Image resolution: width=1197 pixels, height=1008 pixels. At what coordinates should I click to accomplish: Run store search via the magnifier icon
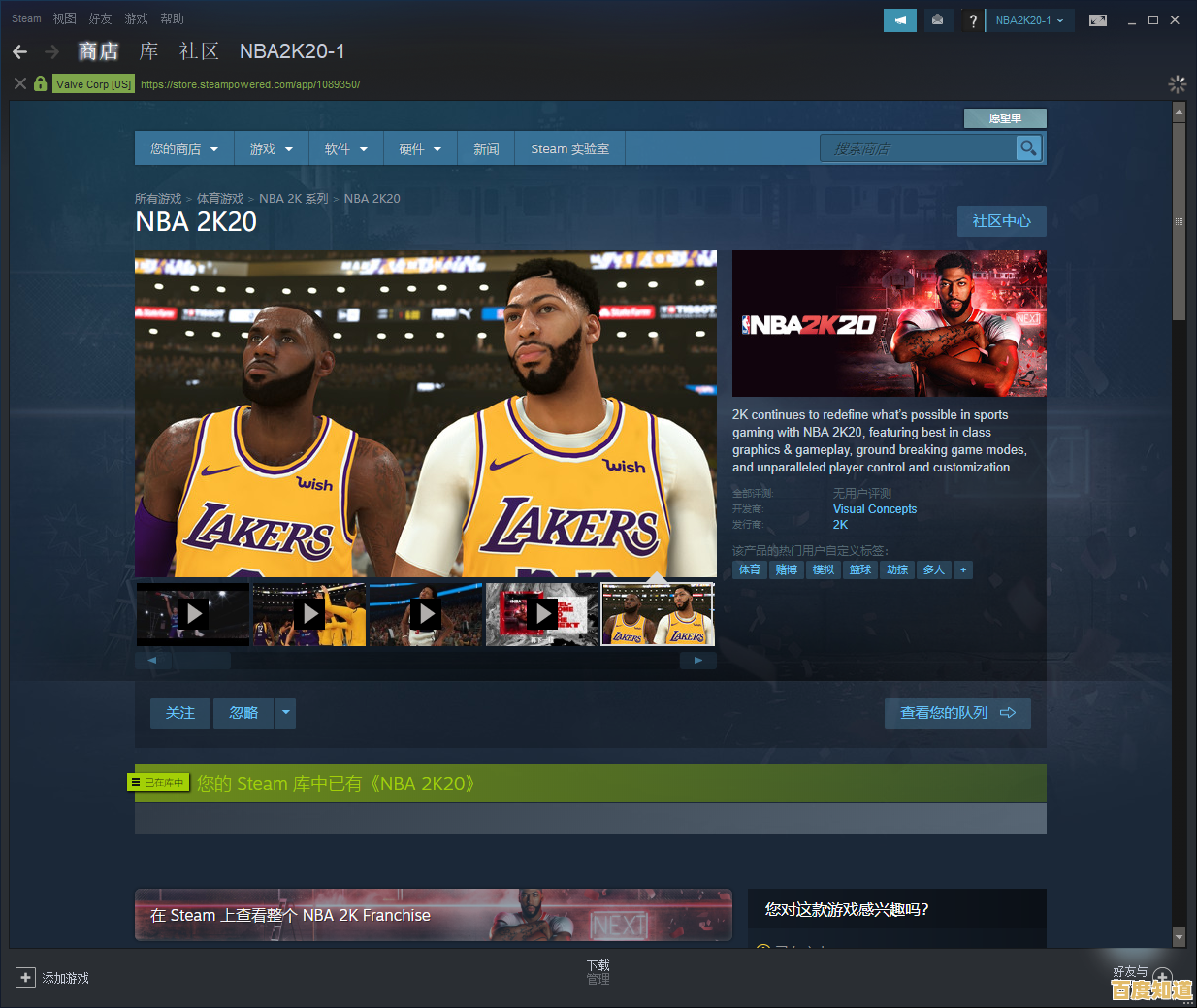(1030, 147)
